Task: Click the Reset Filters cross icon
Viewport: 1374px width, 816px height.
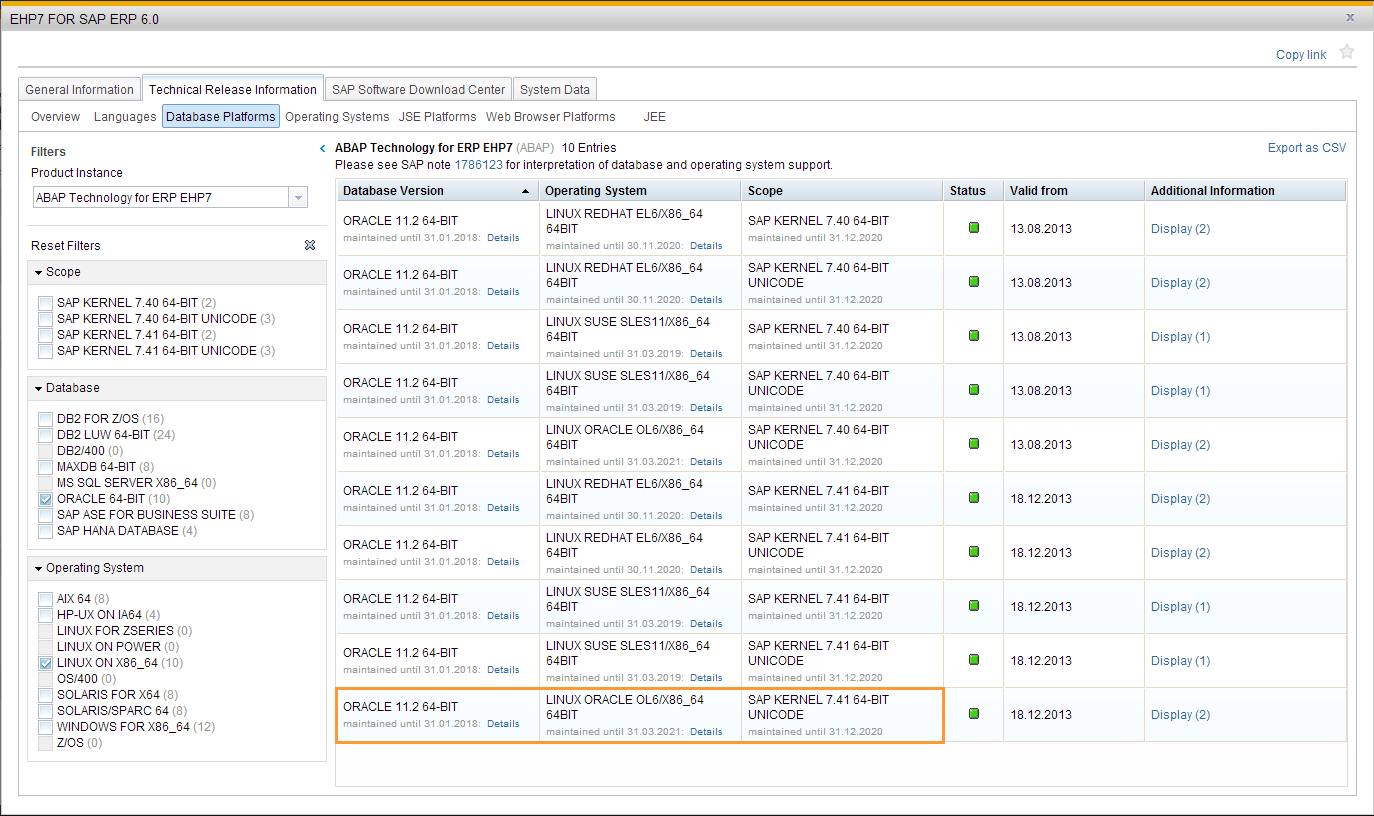Action: click(x=310, y=245)
